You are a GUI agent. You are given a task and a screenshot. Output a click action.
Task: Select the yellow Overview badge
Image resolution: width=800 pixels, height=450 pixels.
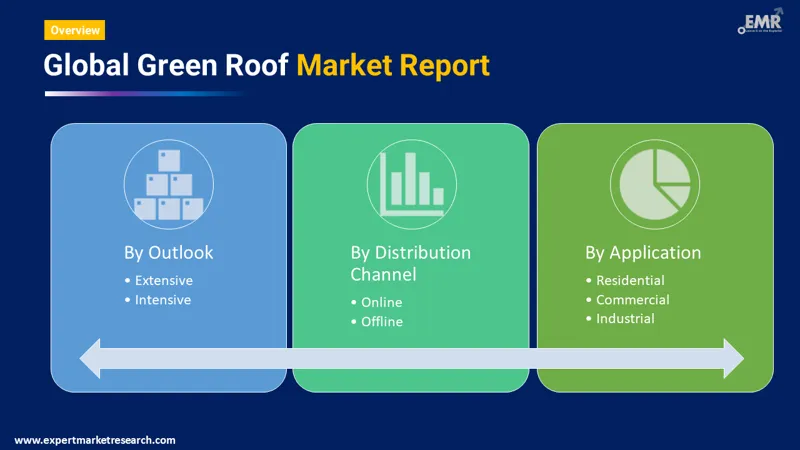click(75, 31)
